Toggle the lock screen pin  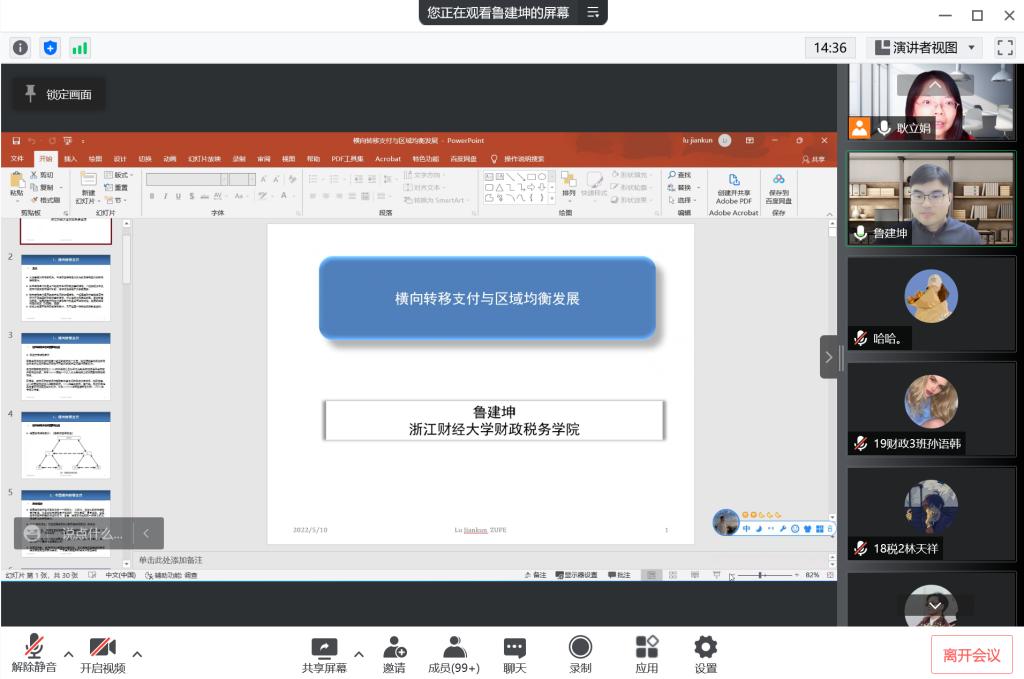[58, 94]
